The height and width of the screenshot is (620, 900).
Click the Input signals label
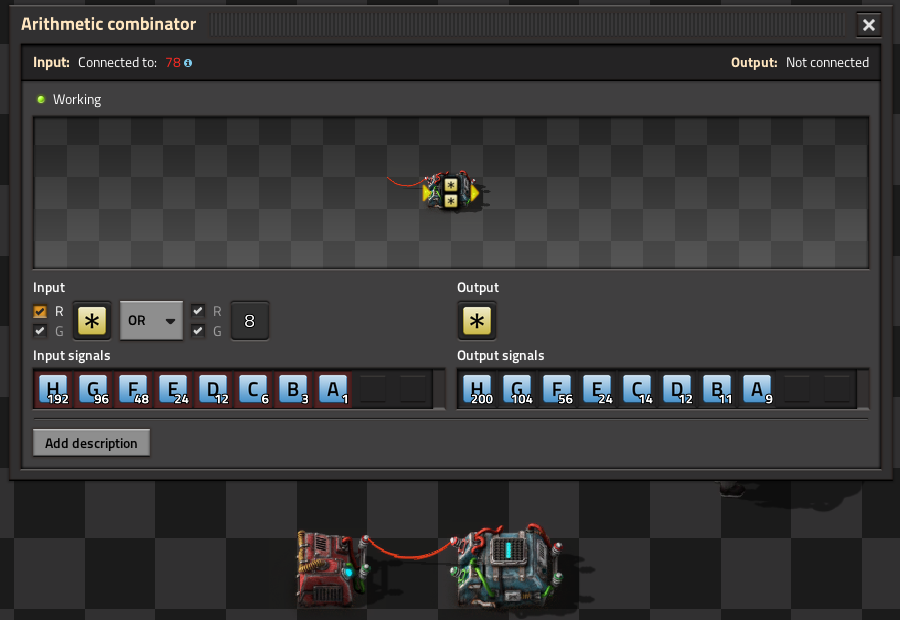(72, 355)
